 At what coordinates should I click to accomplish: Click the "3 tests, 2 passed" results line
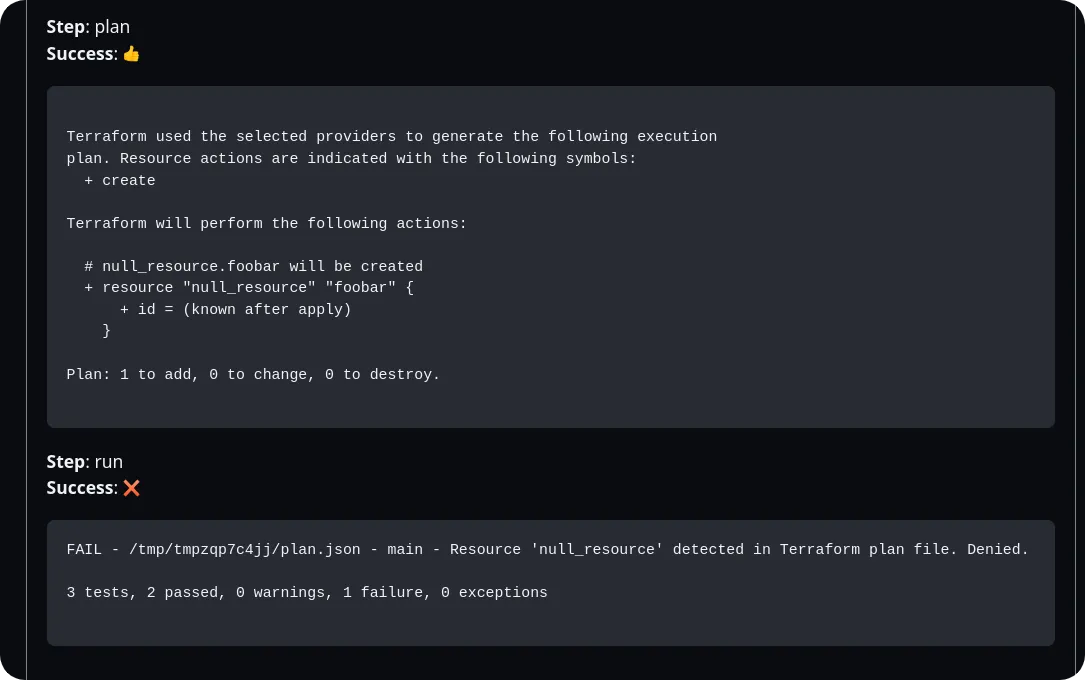pyautogui.click(x=307, y=593)
